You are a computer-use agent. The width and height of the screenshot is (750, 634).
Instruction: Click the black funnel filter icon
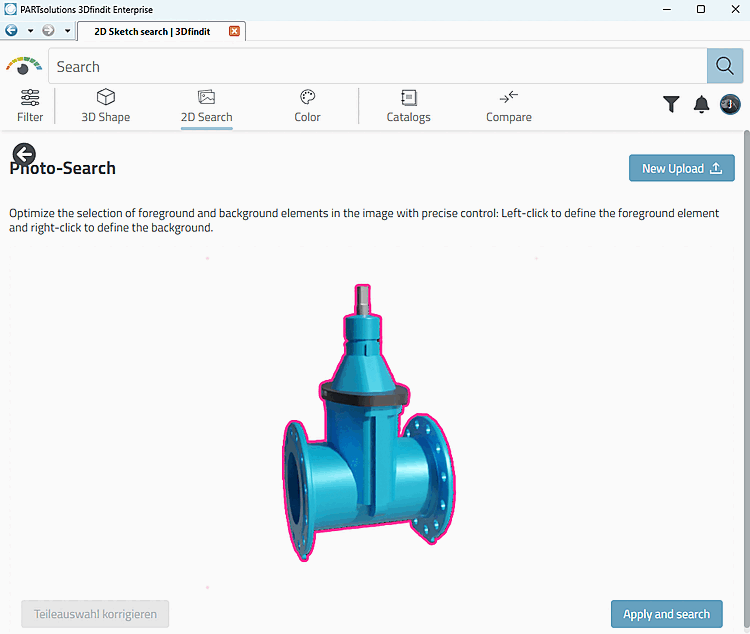[x=671, y=104]
